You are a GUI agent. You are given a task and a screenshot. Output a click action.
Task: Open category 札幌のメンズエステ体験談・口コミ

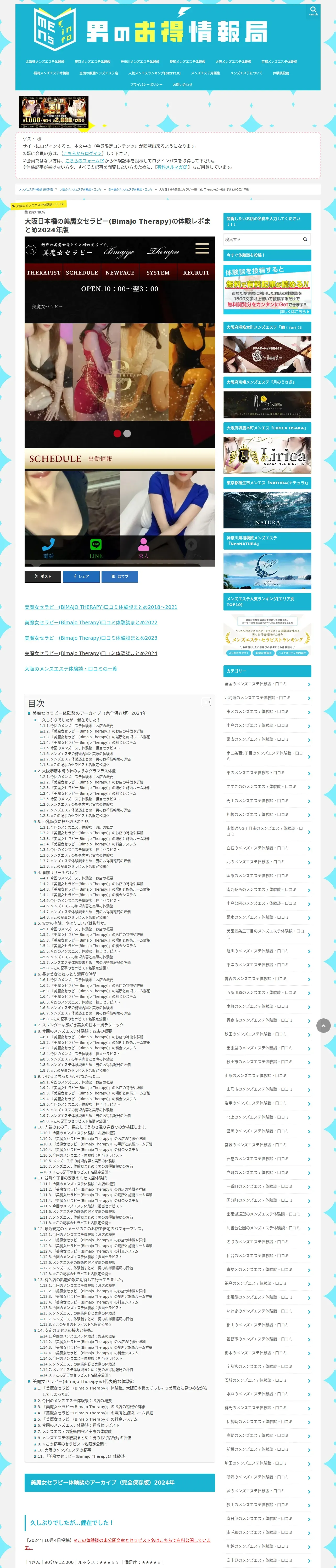pyautogui.click(x=267, y=814)
